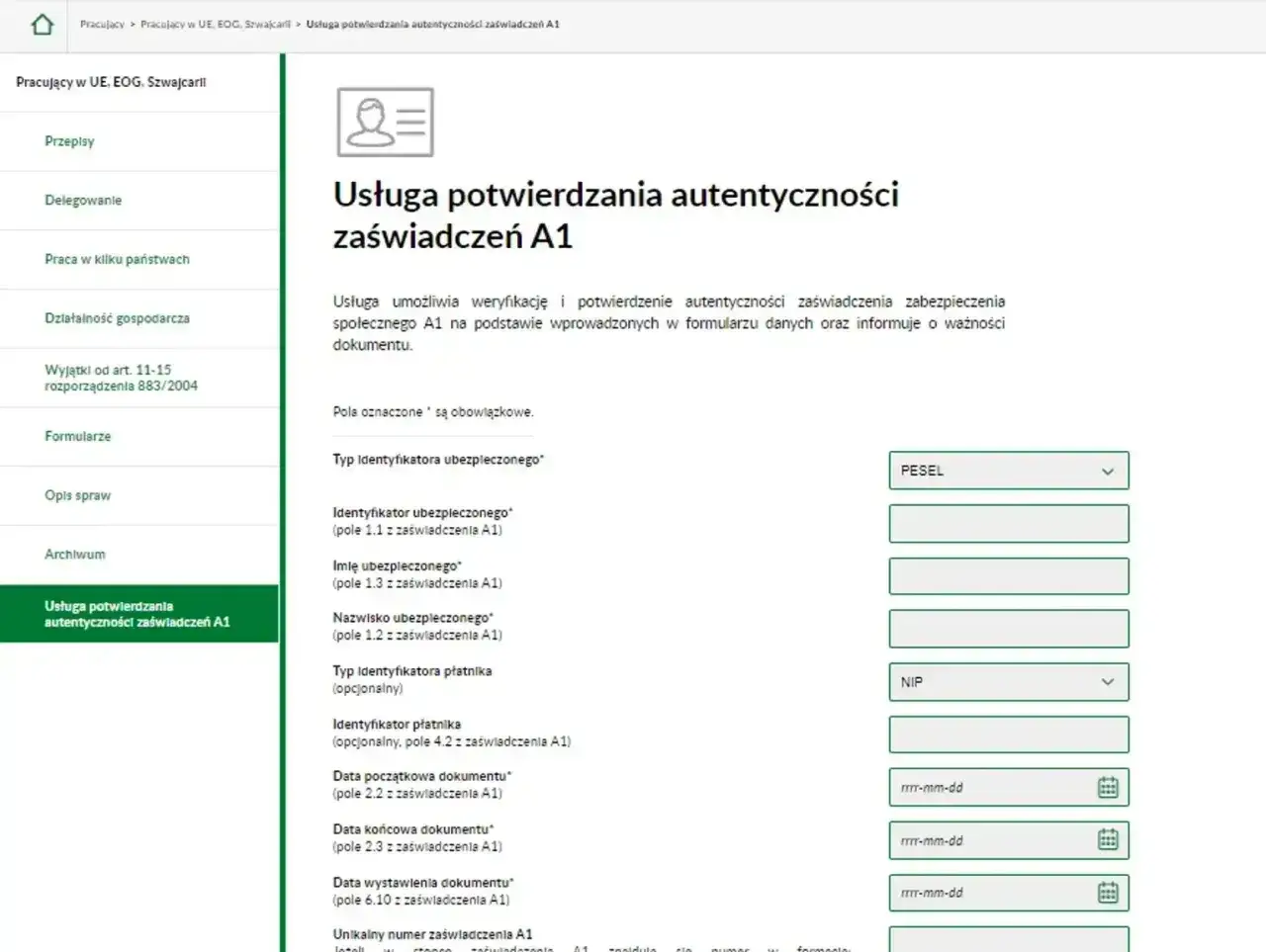Click the label Typ identyfikatora ubezpieczonego
Viewport: 1266px width, 952px height.
point(438,460)
